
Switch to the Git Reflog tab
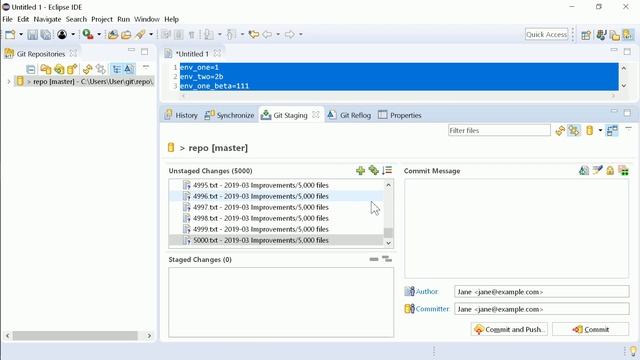click(349, 115)
